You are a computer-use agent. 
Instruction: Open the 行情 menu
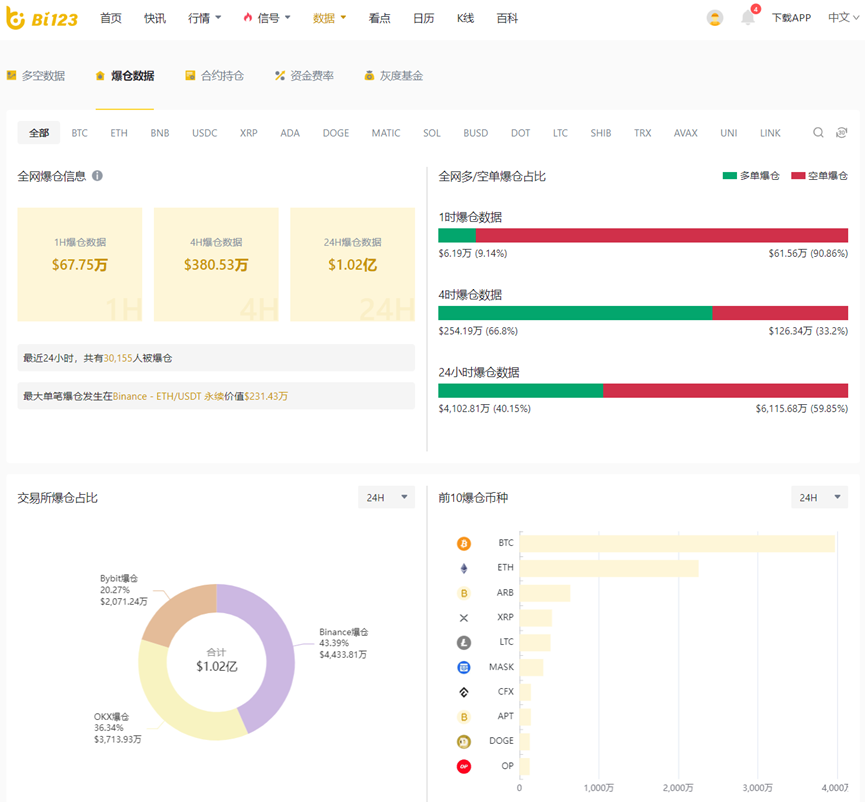tap(204, 18)
